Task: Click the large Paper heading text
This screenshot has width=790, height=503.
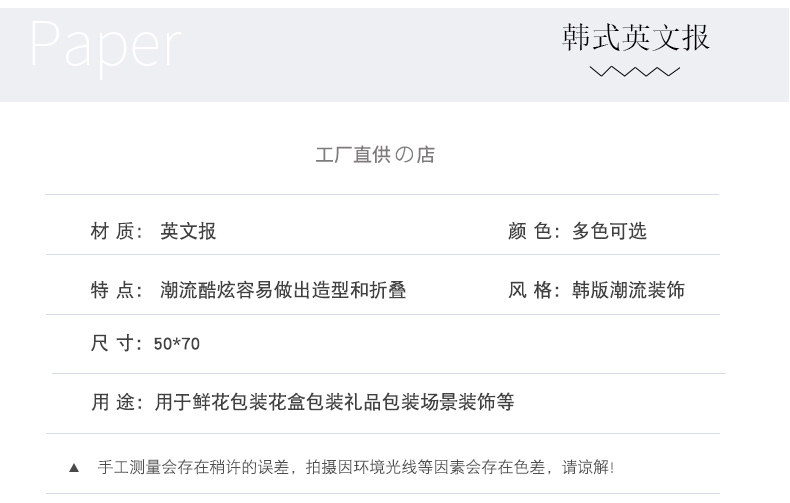Action: point(105,44)
